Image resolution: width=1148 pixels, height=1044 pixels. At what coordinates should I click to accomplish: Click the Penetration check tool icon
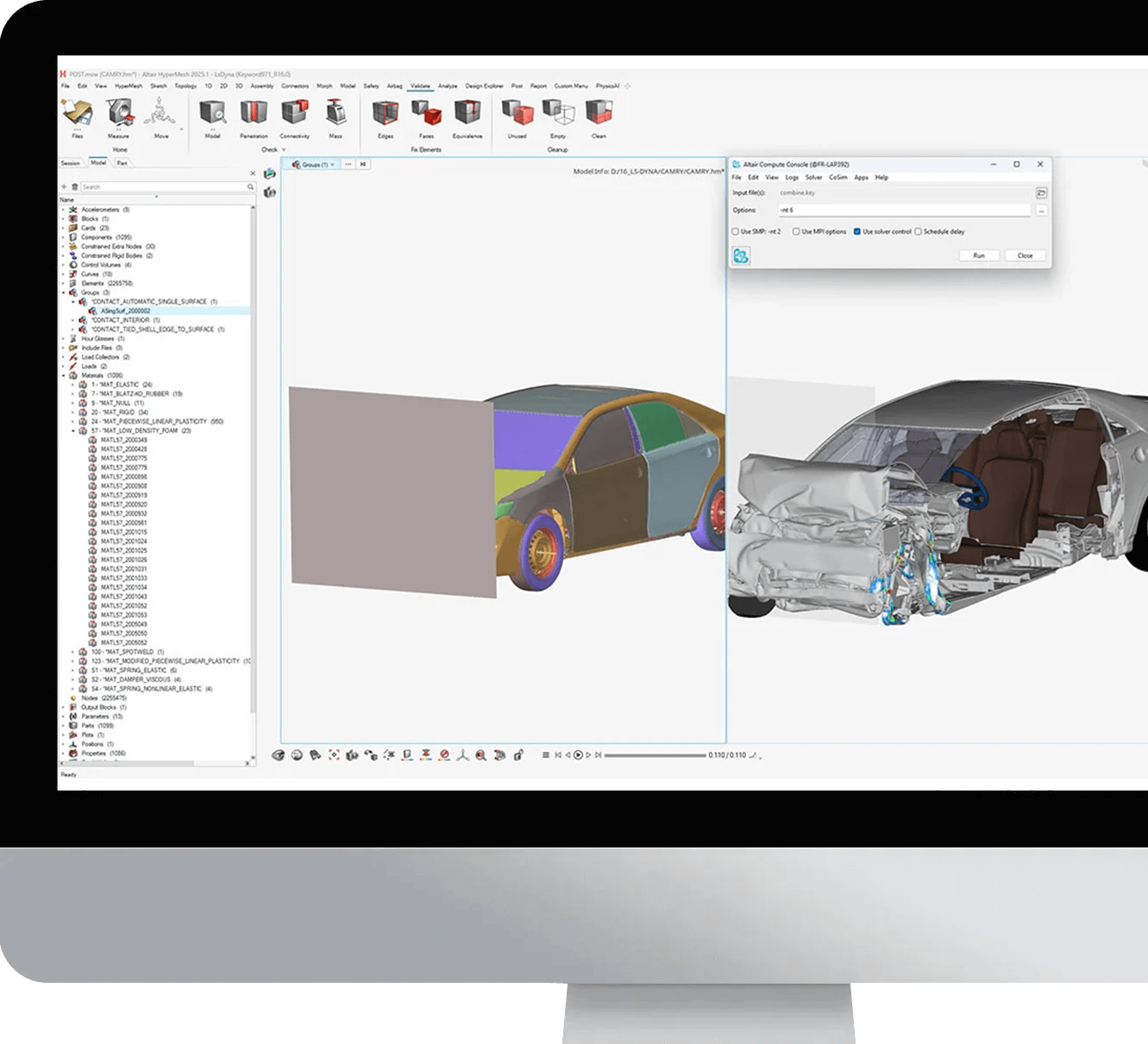pos(254,113)
